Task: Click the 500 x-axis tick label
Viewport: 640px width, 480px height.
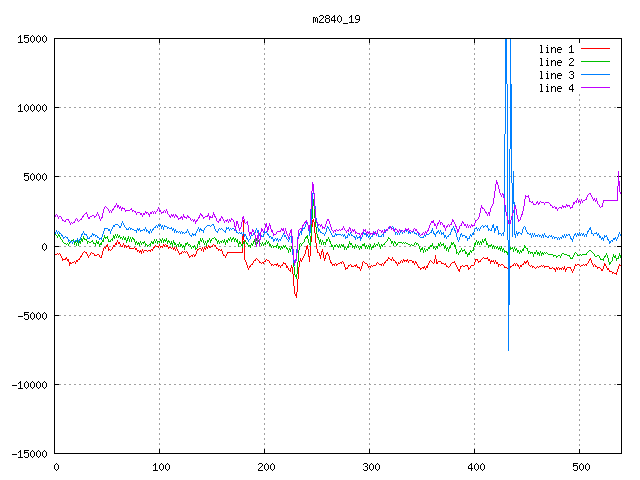Action: coord(579,467)
